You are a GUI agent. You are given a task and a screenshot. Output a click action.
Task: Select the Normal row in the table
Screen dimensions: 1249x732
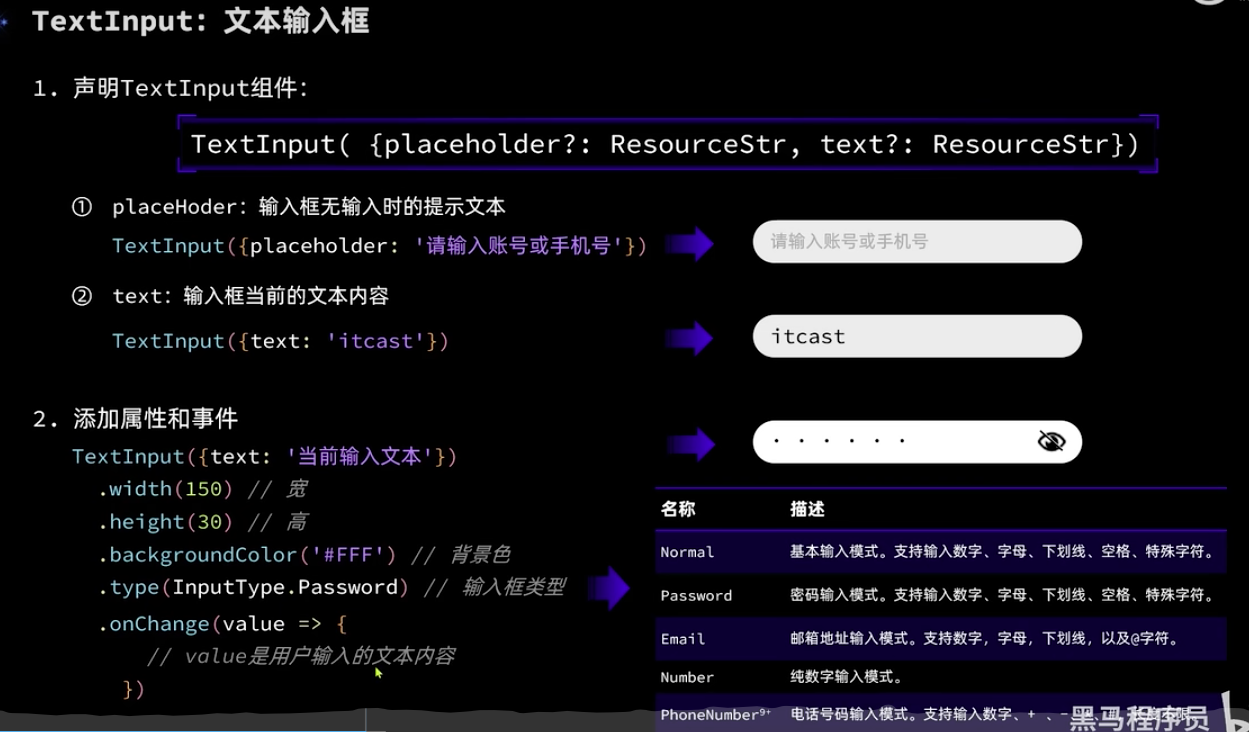pyautogui.click(x=940, y=552)
